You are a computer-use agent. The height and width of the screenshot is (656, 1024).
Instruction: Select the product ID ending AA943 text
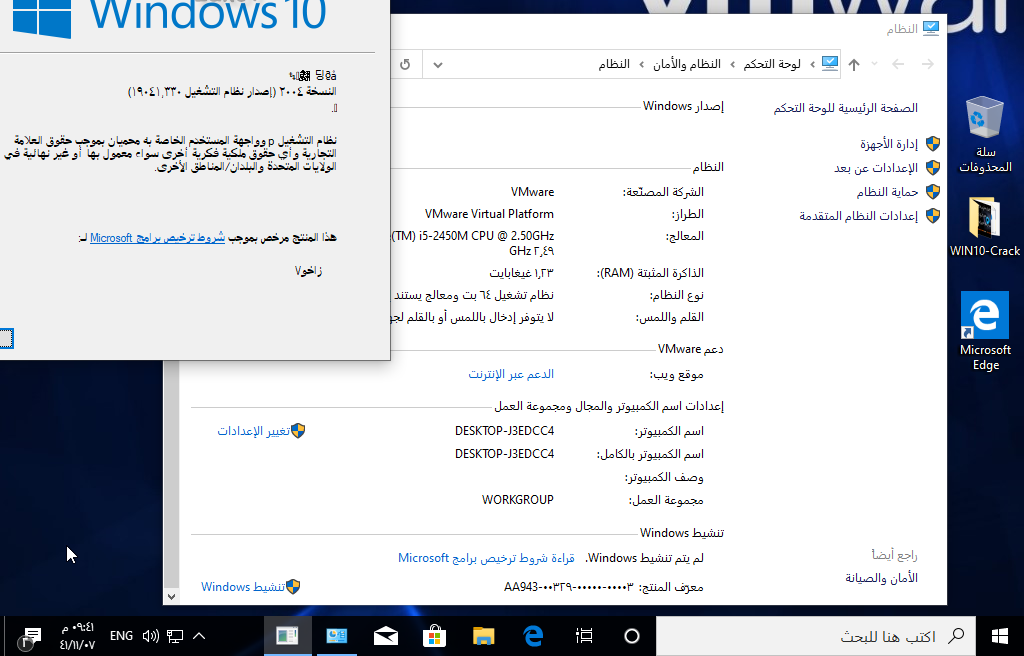click(x=568, y=587)
